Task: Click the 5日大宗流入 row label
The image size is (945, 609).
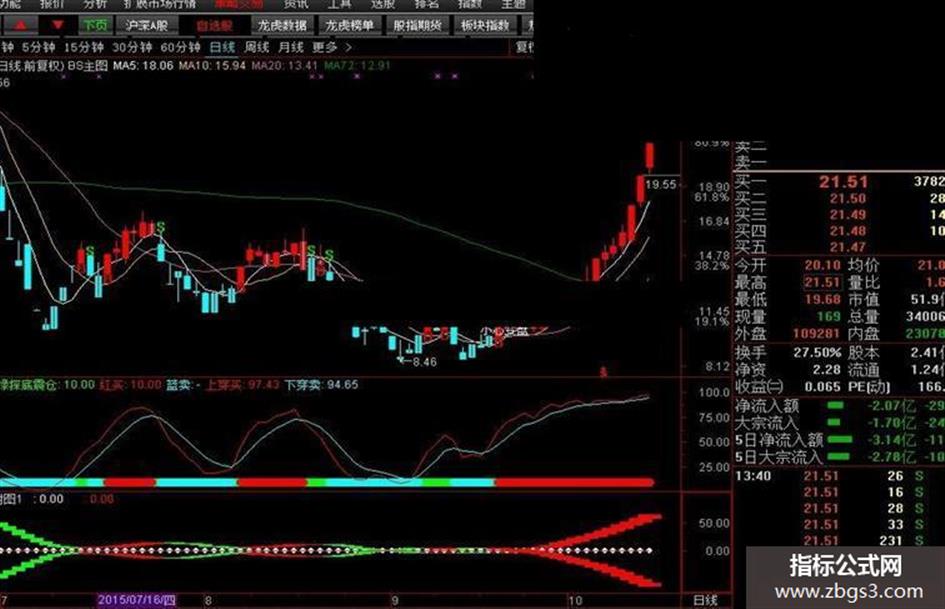Action: tap(779, 457)
